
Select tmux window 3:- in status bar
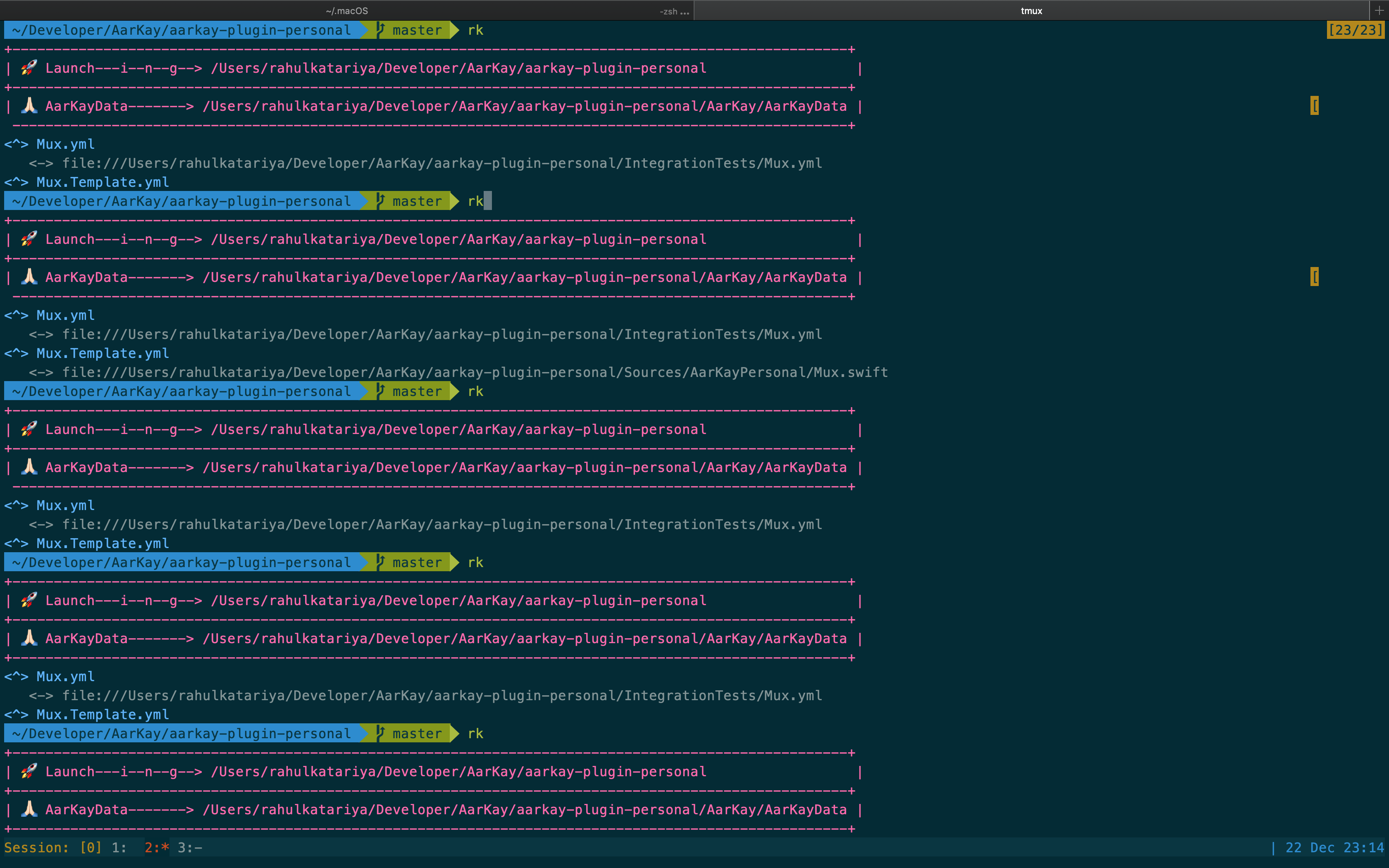point(190,847)
